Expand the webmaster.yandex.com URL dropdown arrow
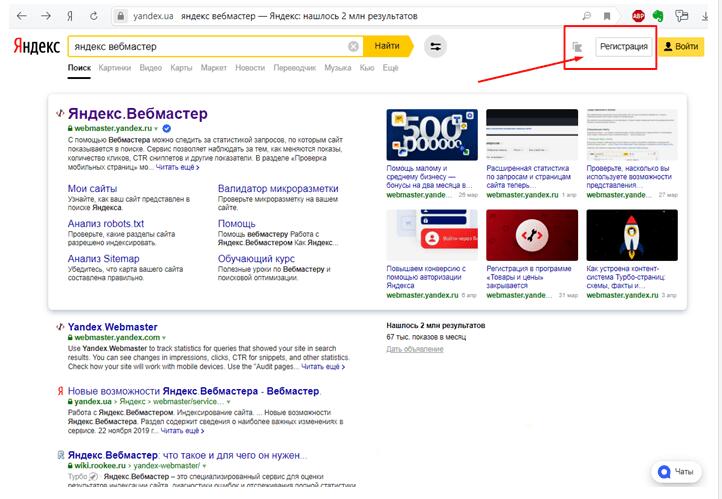 point(163,338)
